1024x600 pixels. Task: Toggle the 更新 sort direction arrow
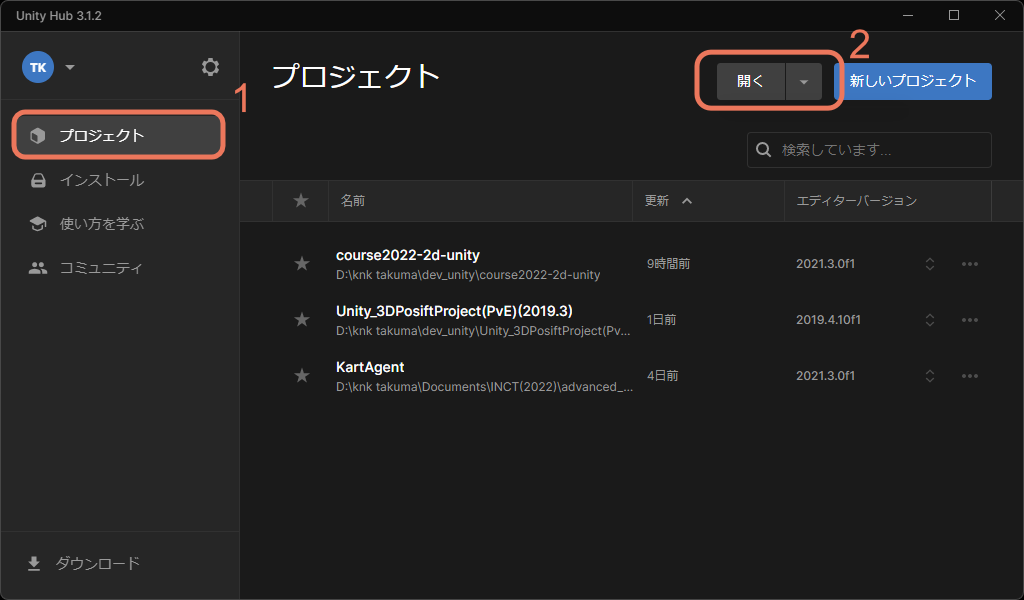click(687, 201)
